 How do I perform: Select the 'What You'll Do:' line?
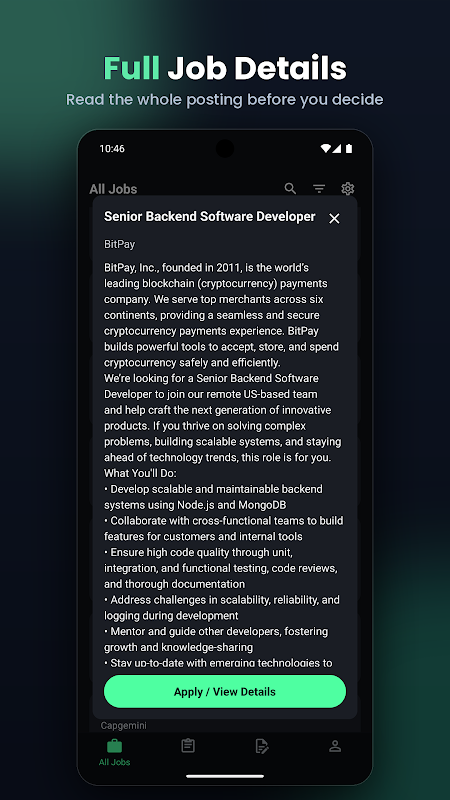(x=140, y=473)
